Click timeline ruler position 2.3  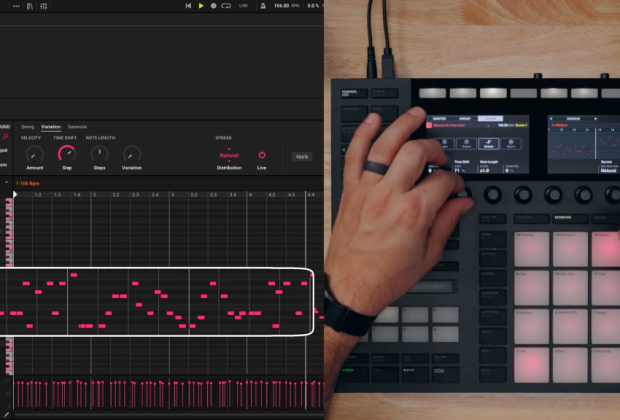click(135, 195)
